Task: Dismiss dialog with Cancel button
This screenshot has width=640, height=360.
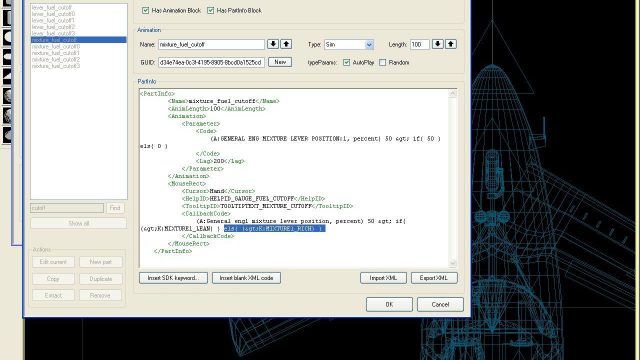Action: click(440, 304)
